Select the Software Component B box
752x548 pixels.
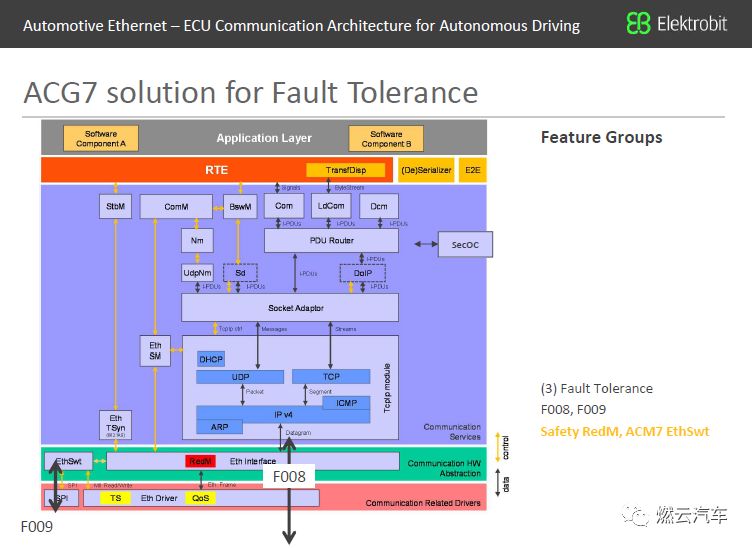(x=386, y=139)
